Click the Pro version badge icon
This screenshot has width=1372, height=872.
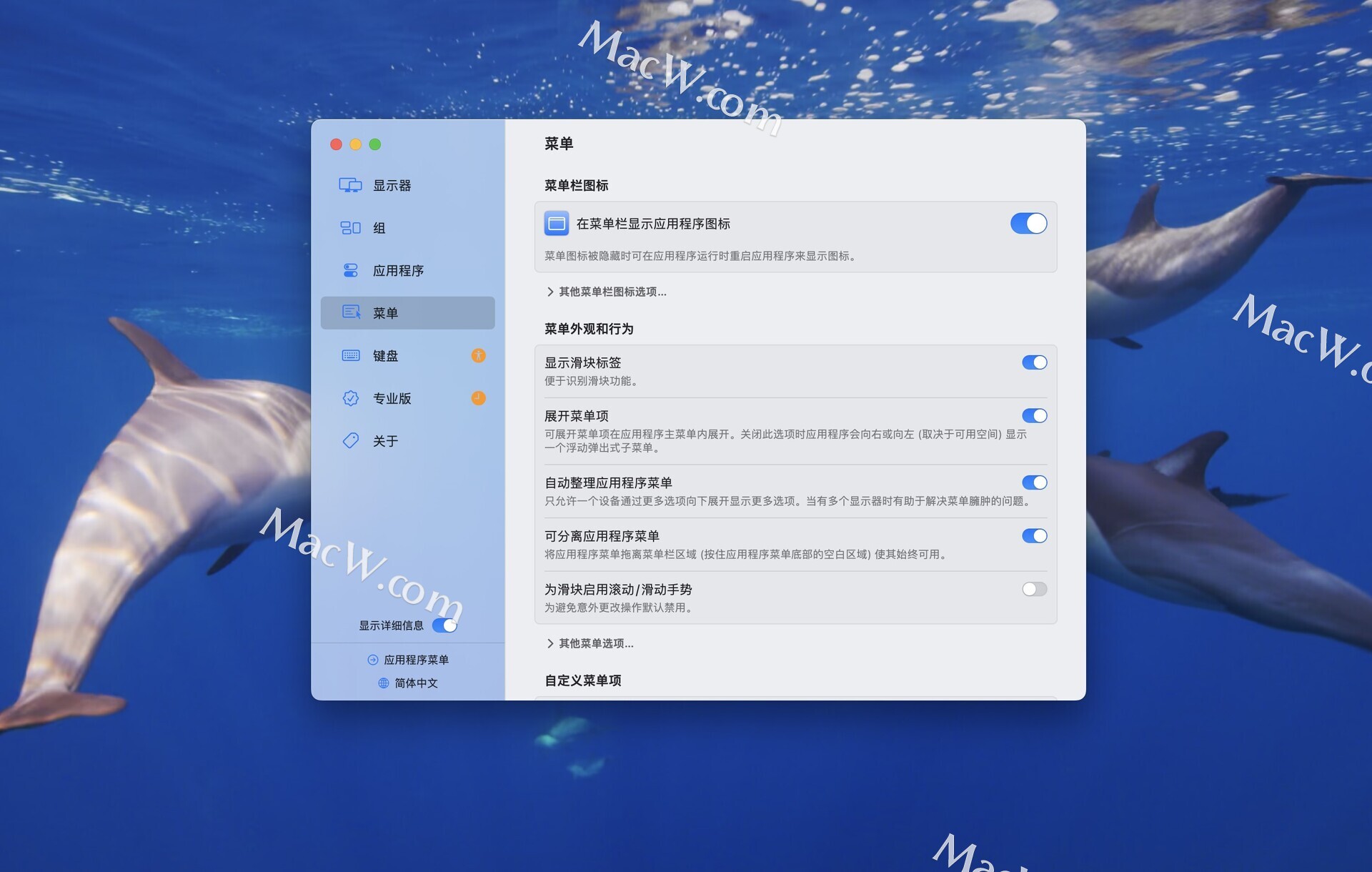click(x=350, y=398)
